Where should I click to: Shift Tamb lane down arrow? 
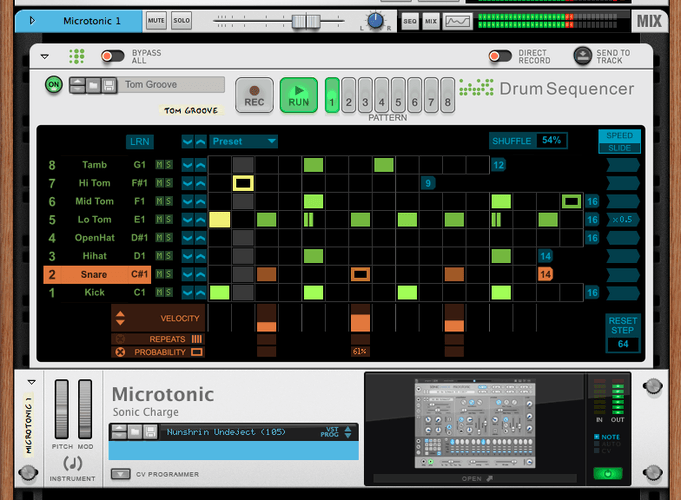(x=187, y=165)
